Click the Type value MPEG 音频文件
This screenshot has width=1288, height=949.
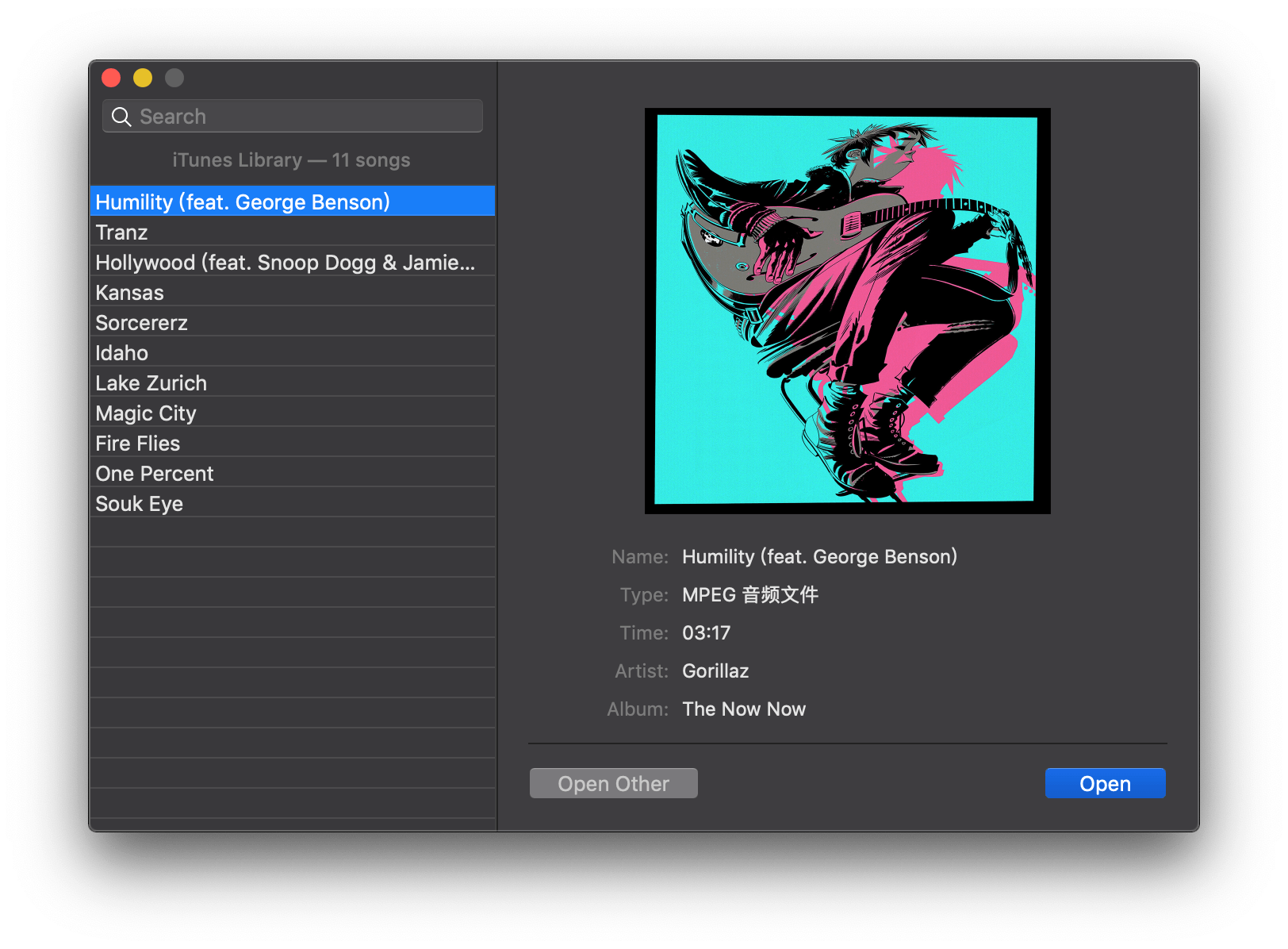[749, 595]
